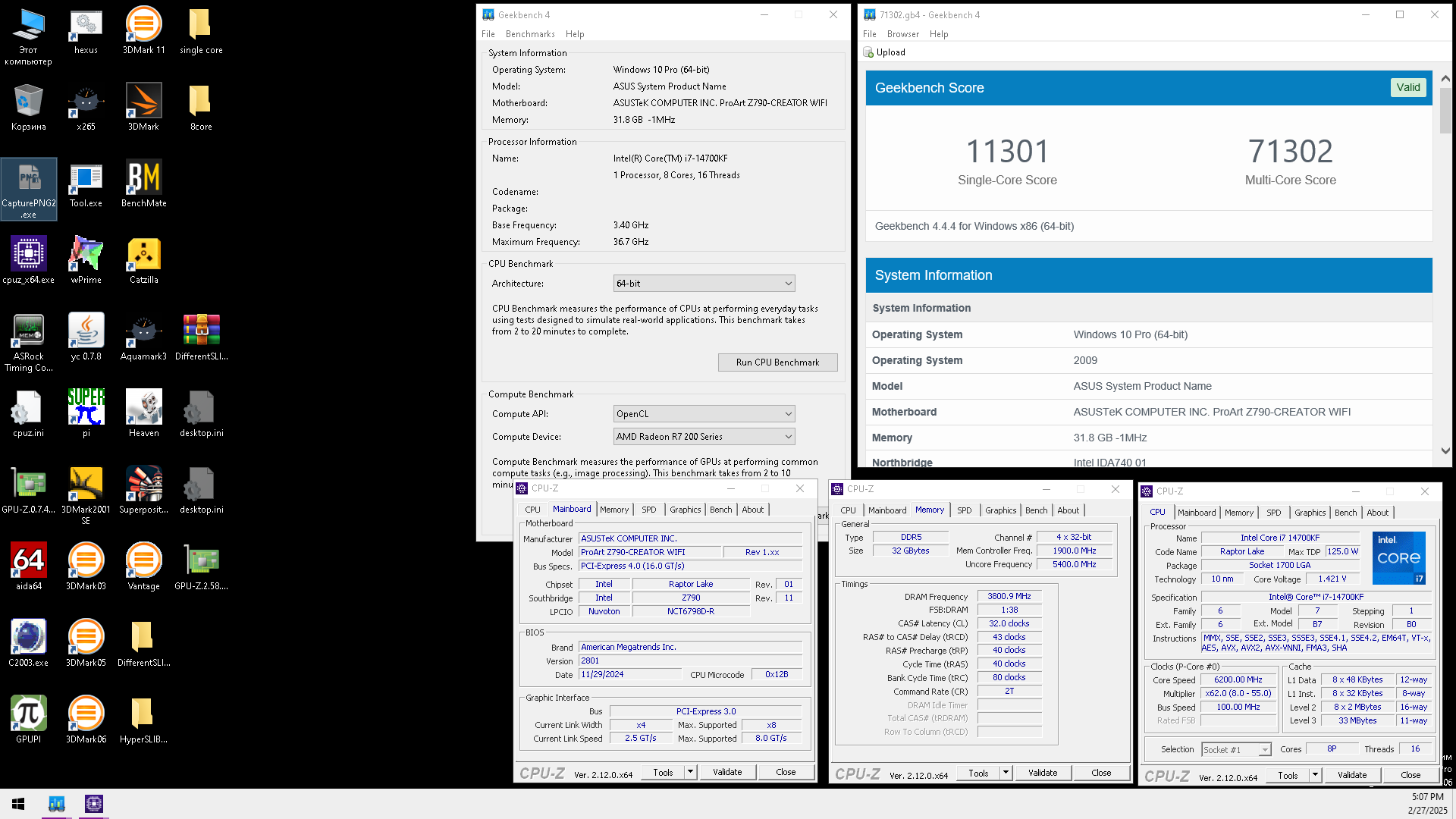This screenshot has height=819, width=1456.
Task: Click the Single-Core Score 11301
Action: 1007,152
